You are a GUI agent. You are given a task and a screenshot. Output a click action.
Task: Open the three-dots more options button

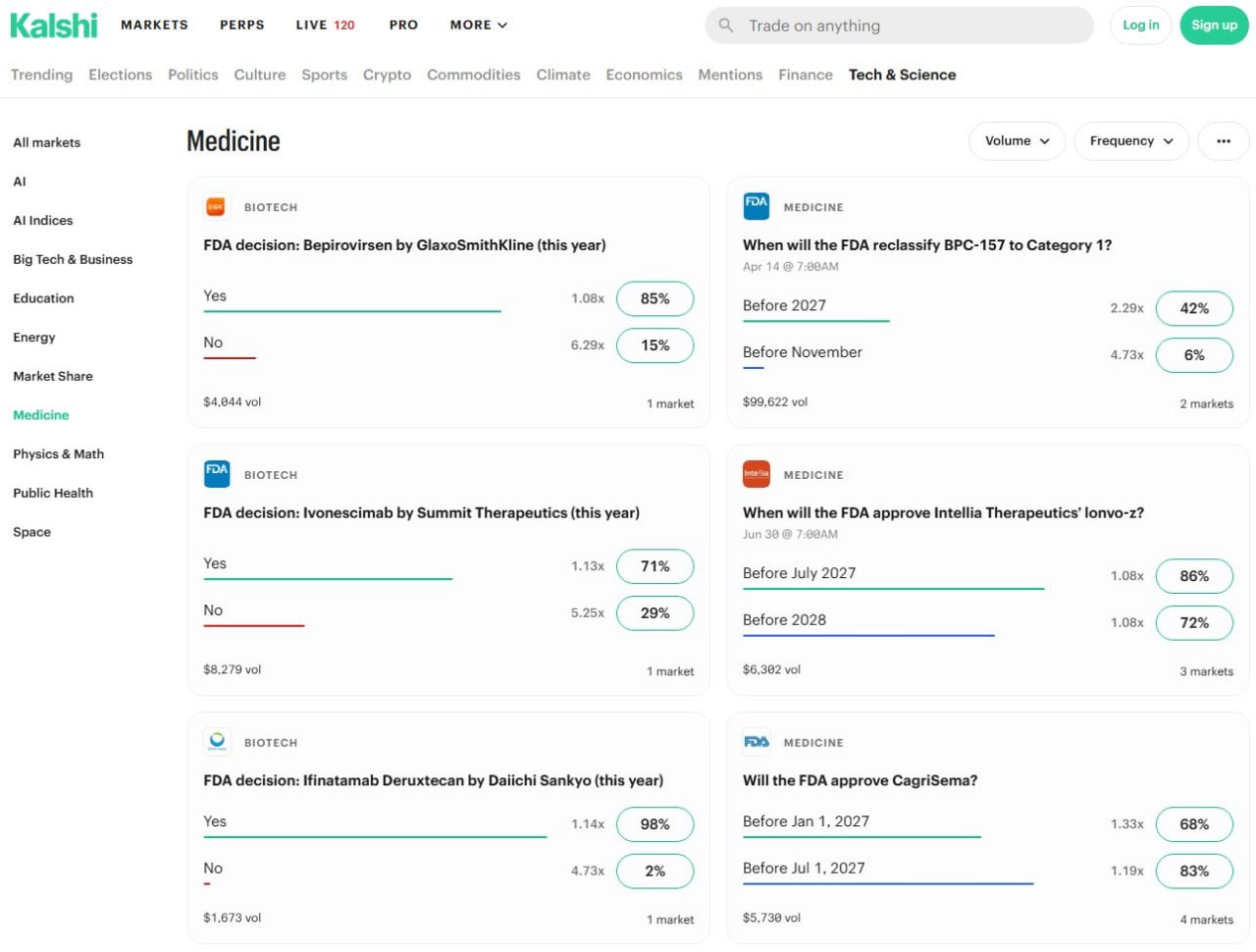pyautogui.click(x=1224, y=141)
